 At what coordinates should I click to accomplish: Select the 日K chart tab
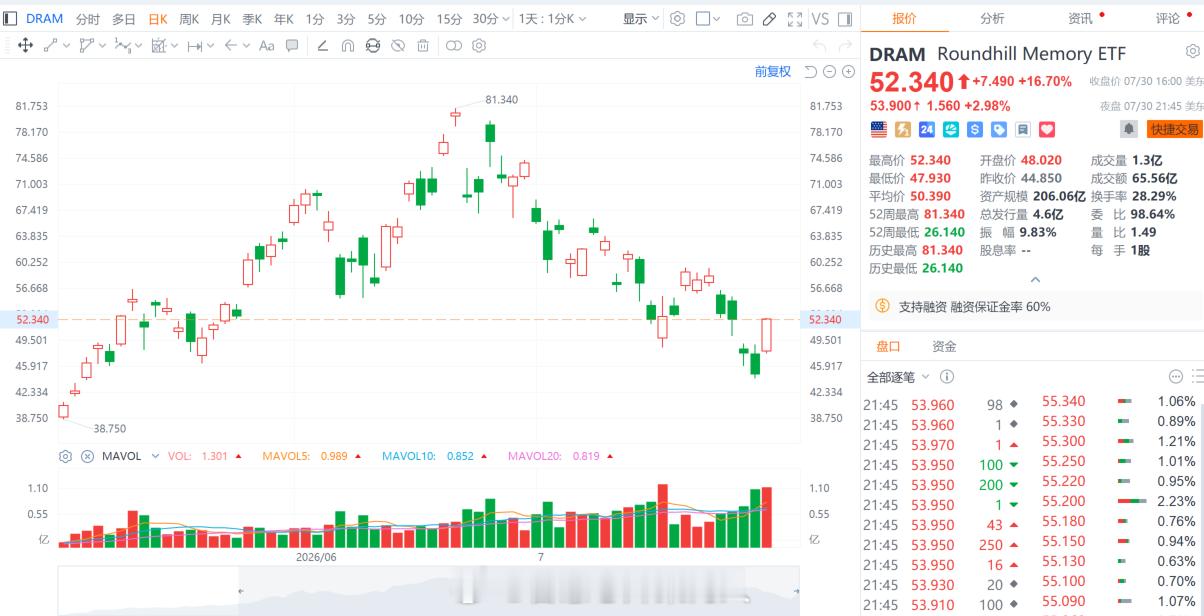[158, 19]
